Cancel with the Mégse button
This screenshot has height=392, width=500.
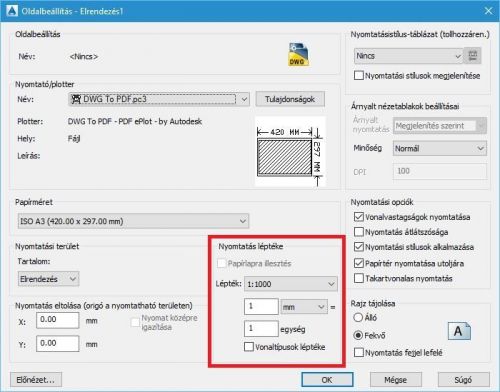click(396, 380)
